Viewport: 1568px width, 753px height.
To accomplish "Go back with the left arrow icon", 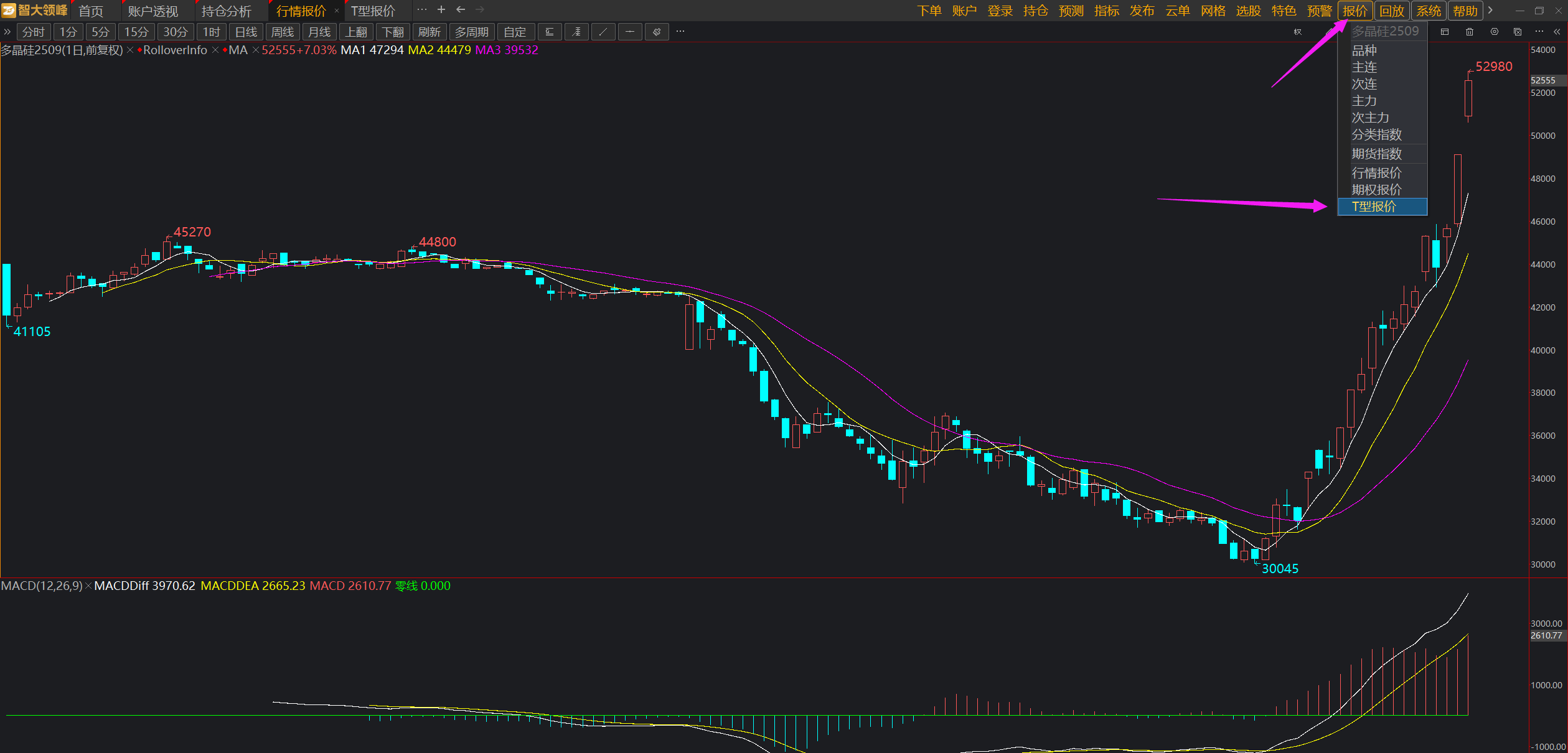I will 461,9.
